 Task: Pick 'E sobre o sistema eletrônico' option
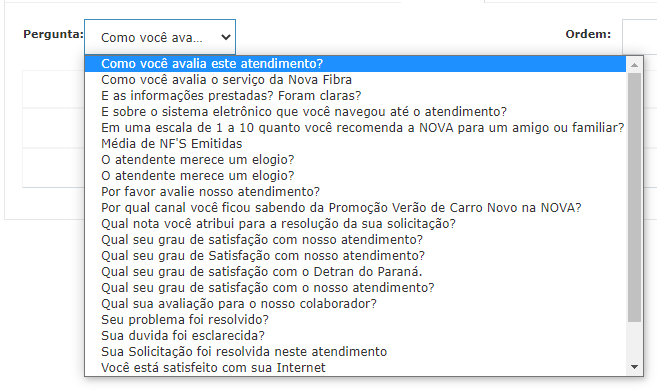(355, 111)
